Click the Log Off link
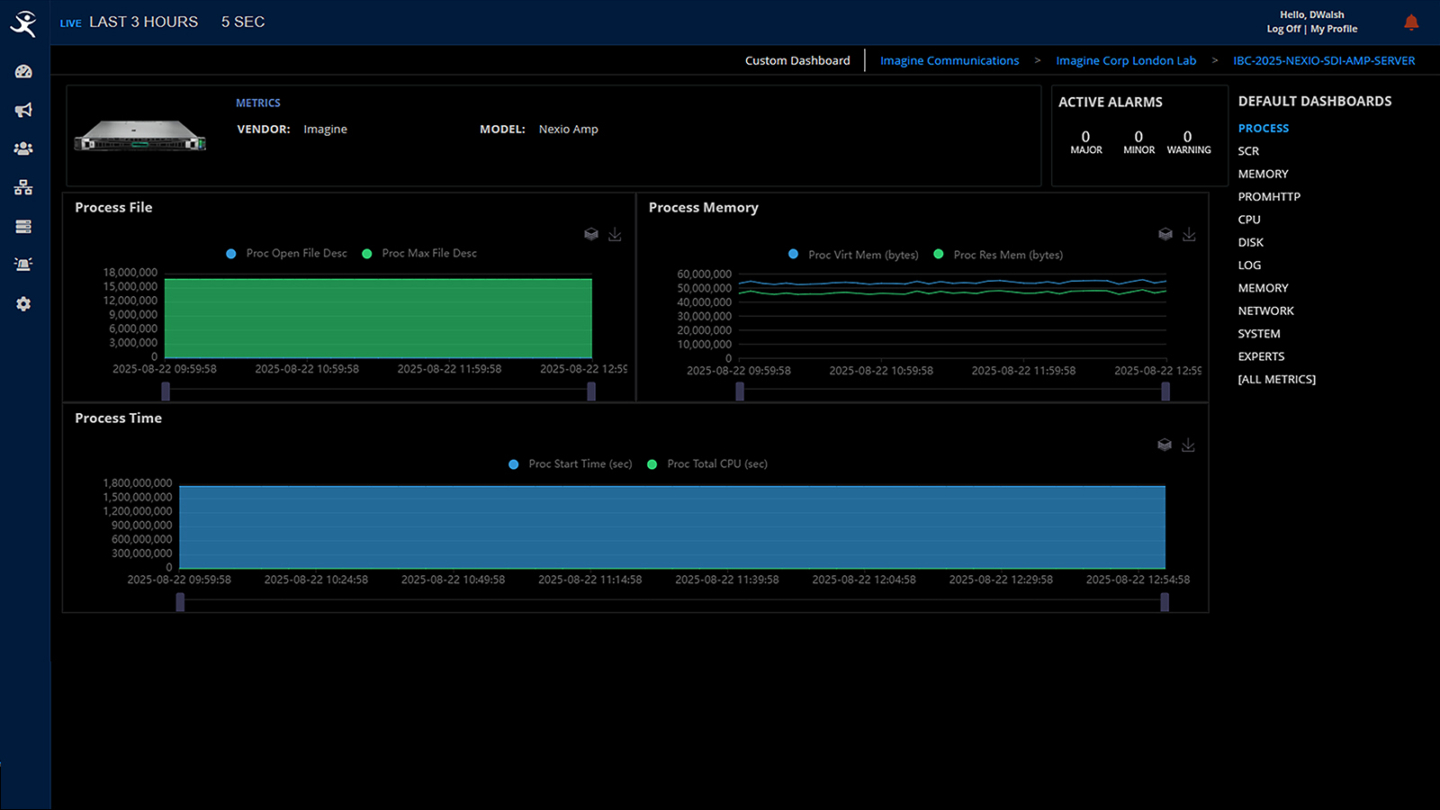 [1284, 29]
